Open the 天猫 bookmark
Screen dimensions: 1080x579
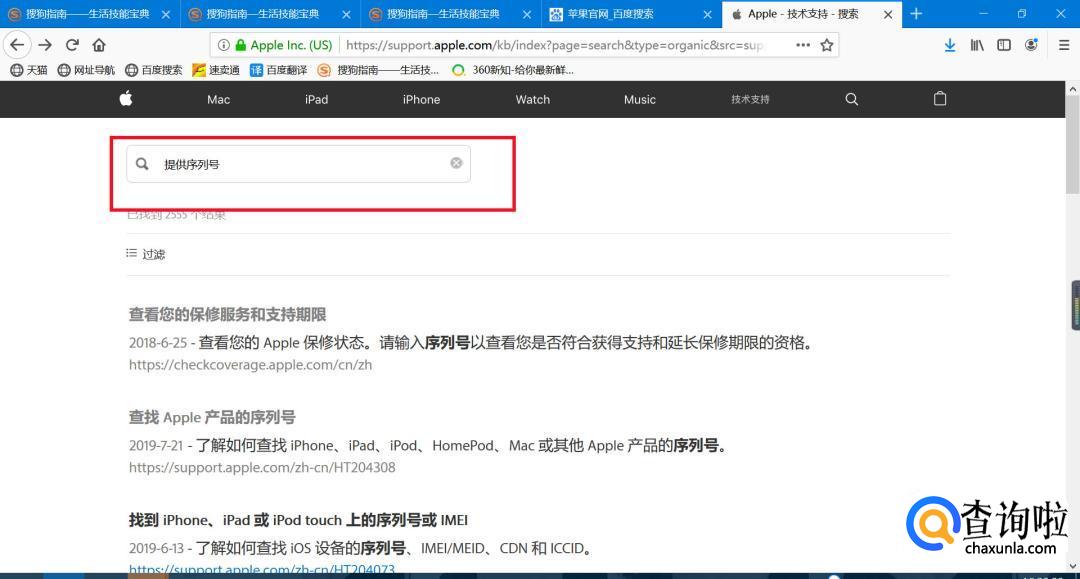[x=29, y=70]
